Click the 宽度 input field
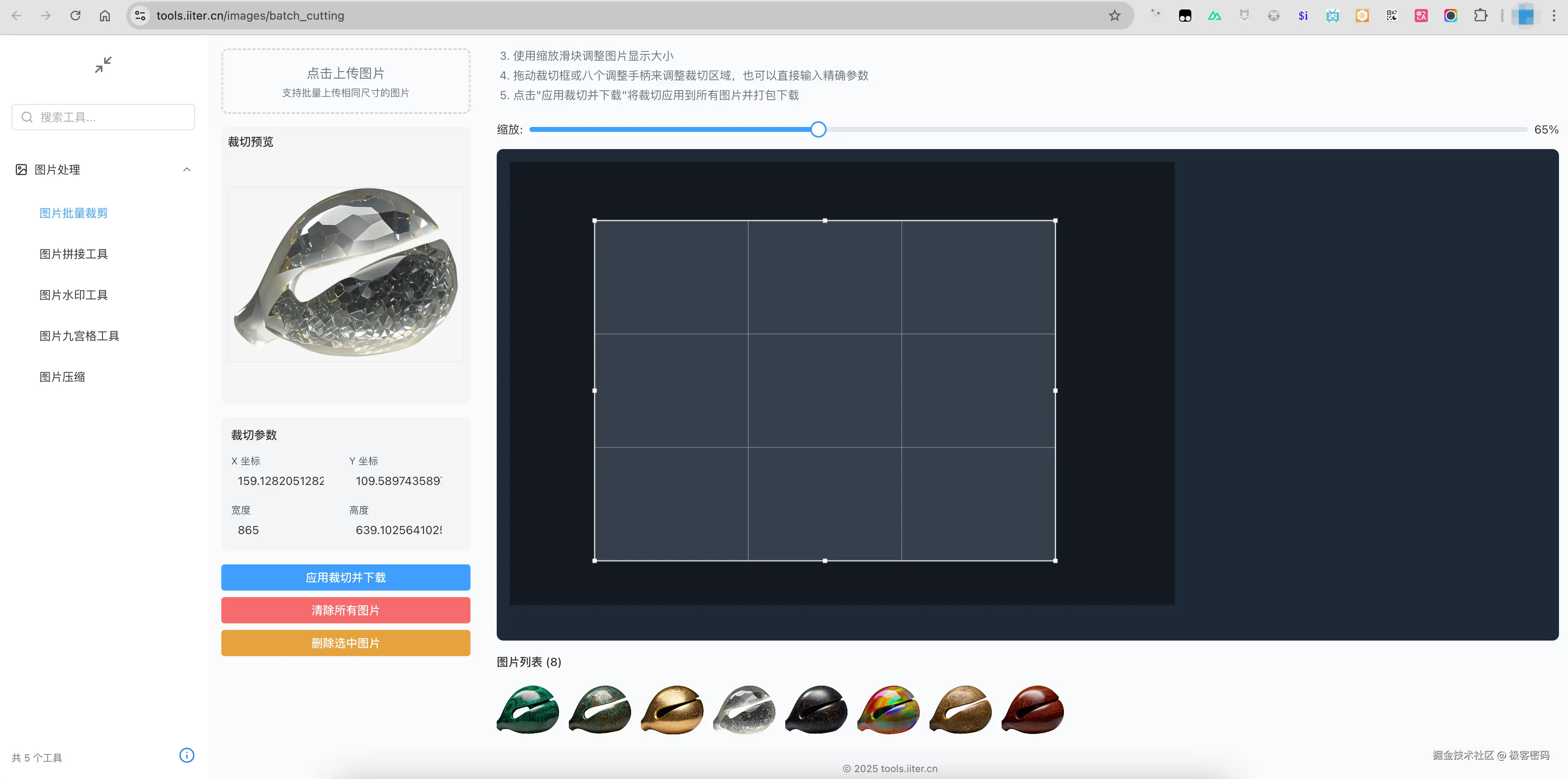This screenshot has height=779, width=1568. pos(280,530)
